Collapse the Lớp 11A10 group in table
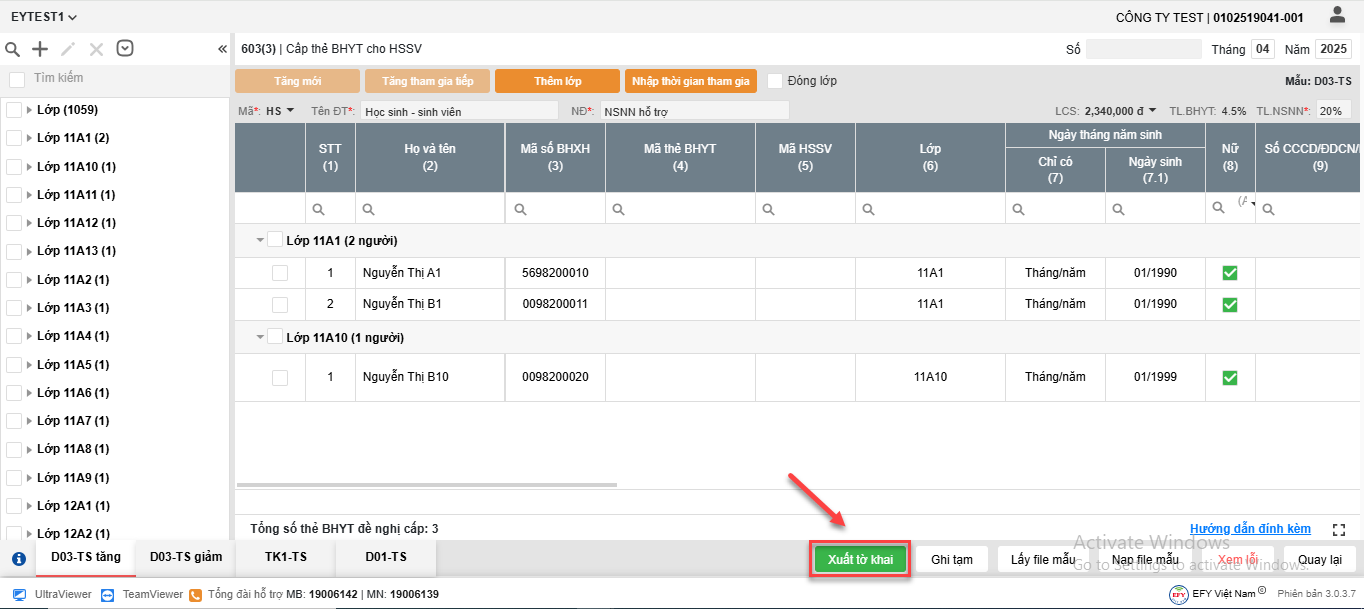Image resolution: width=1364 pixels, height=609 pixels. pyautogui.click(x=260, y=338)
